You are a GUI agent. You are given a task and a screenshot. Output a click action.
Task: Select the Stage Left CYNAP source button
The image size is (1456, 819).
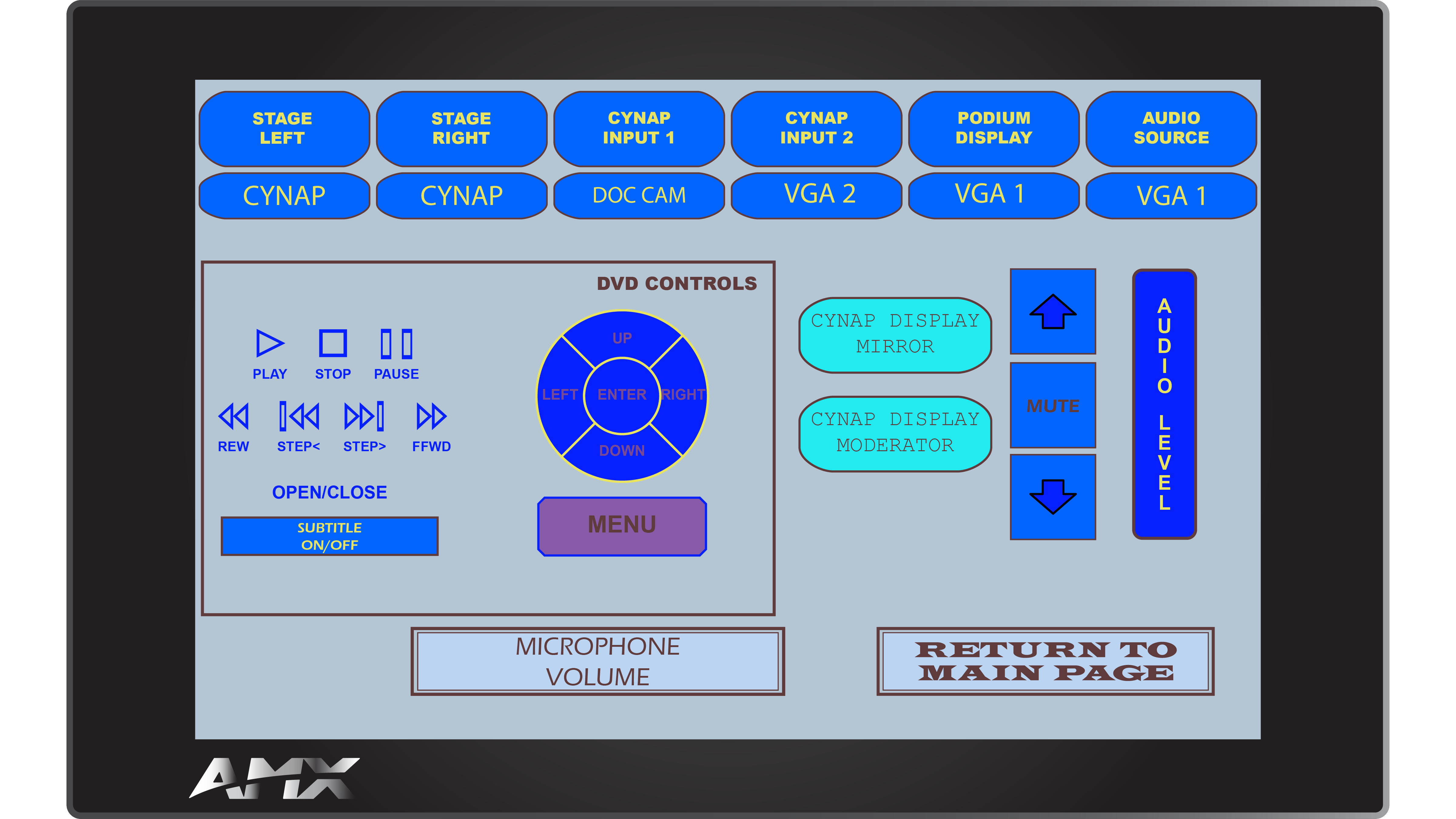[x=284, y=196]
